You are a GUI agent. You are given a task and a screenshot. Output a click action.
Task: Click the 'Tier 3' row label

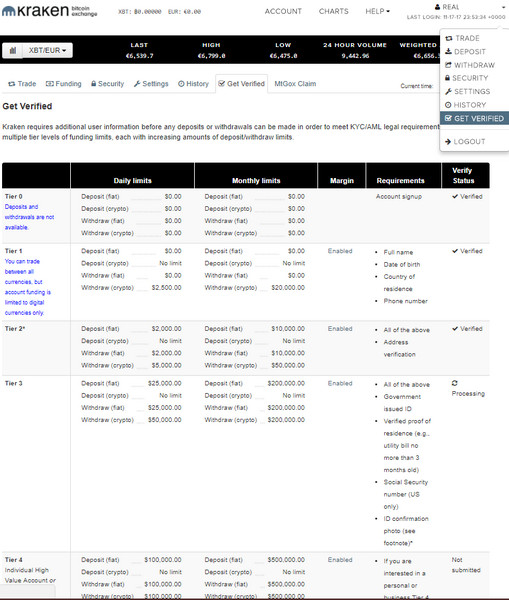click(x=13, y=383)
